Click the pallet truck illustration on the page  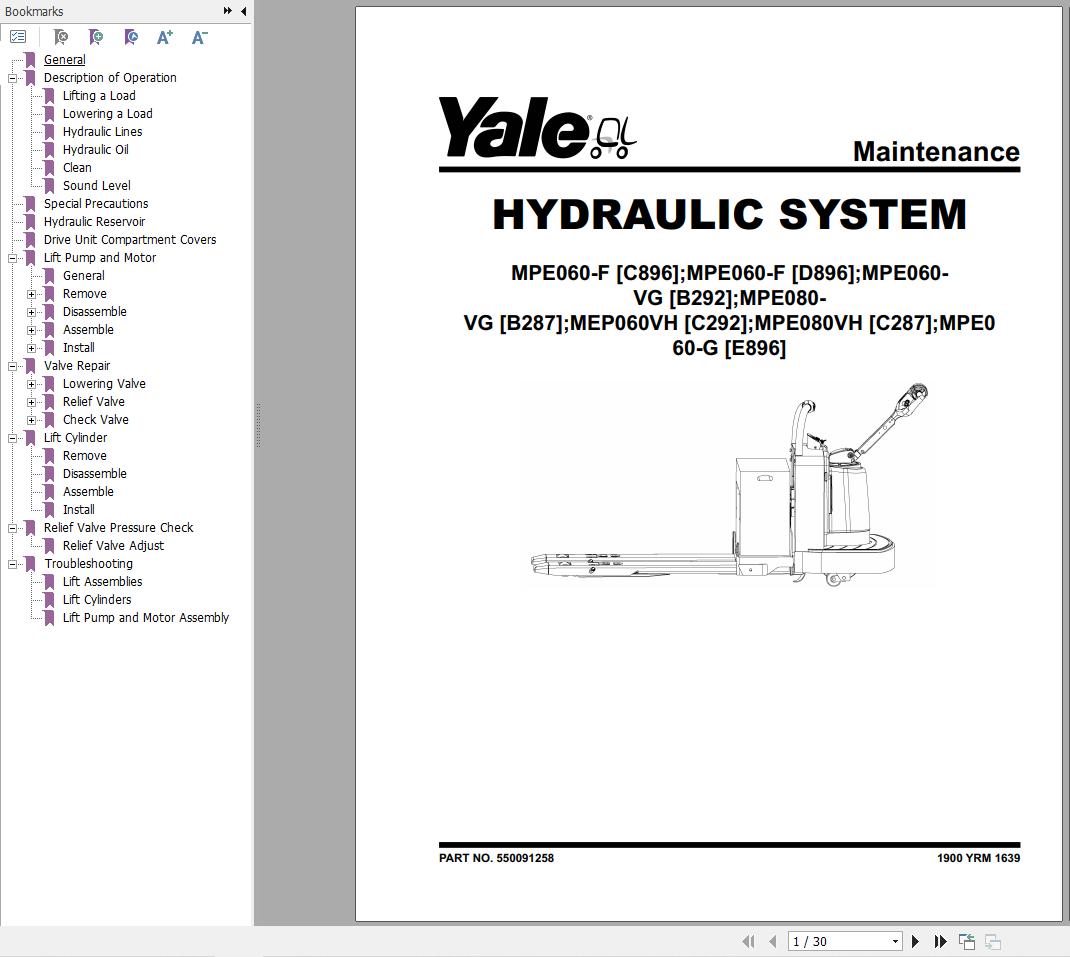tap(729, 485)
